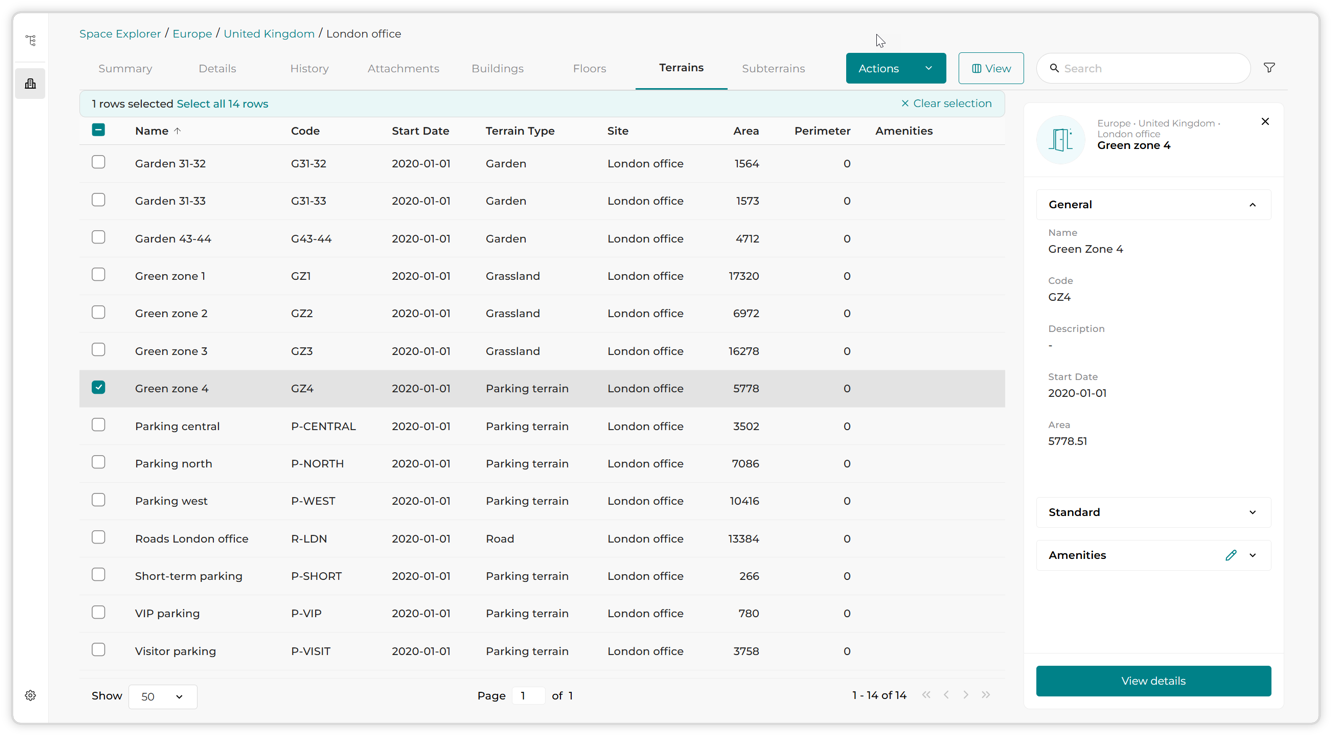Select the Roads London office checkbox

[x=98, y=537]
